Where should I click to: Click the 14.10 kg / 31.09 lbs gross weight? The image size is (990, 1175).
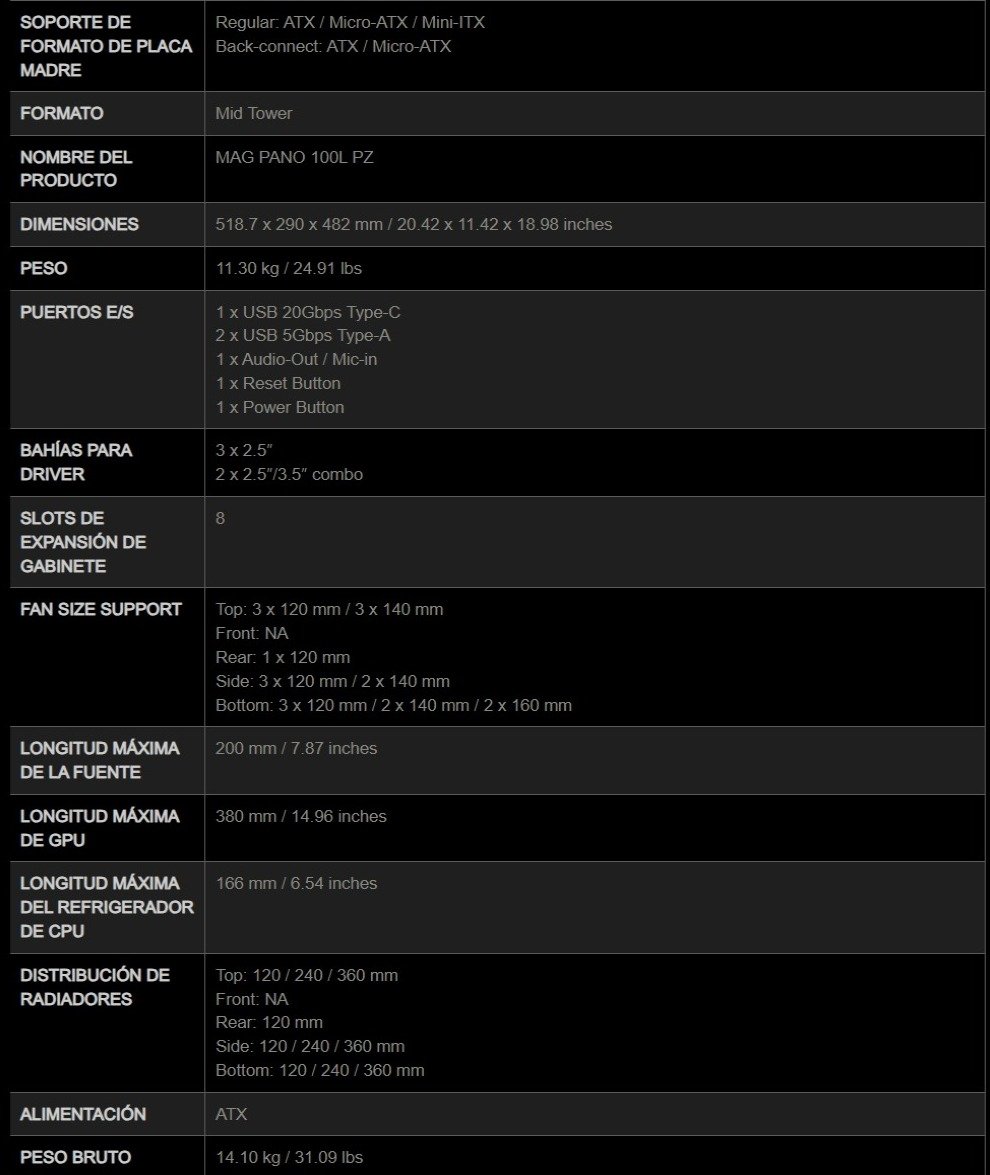coord(289,1157)
